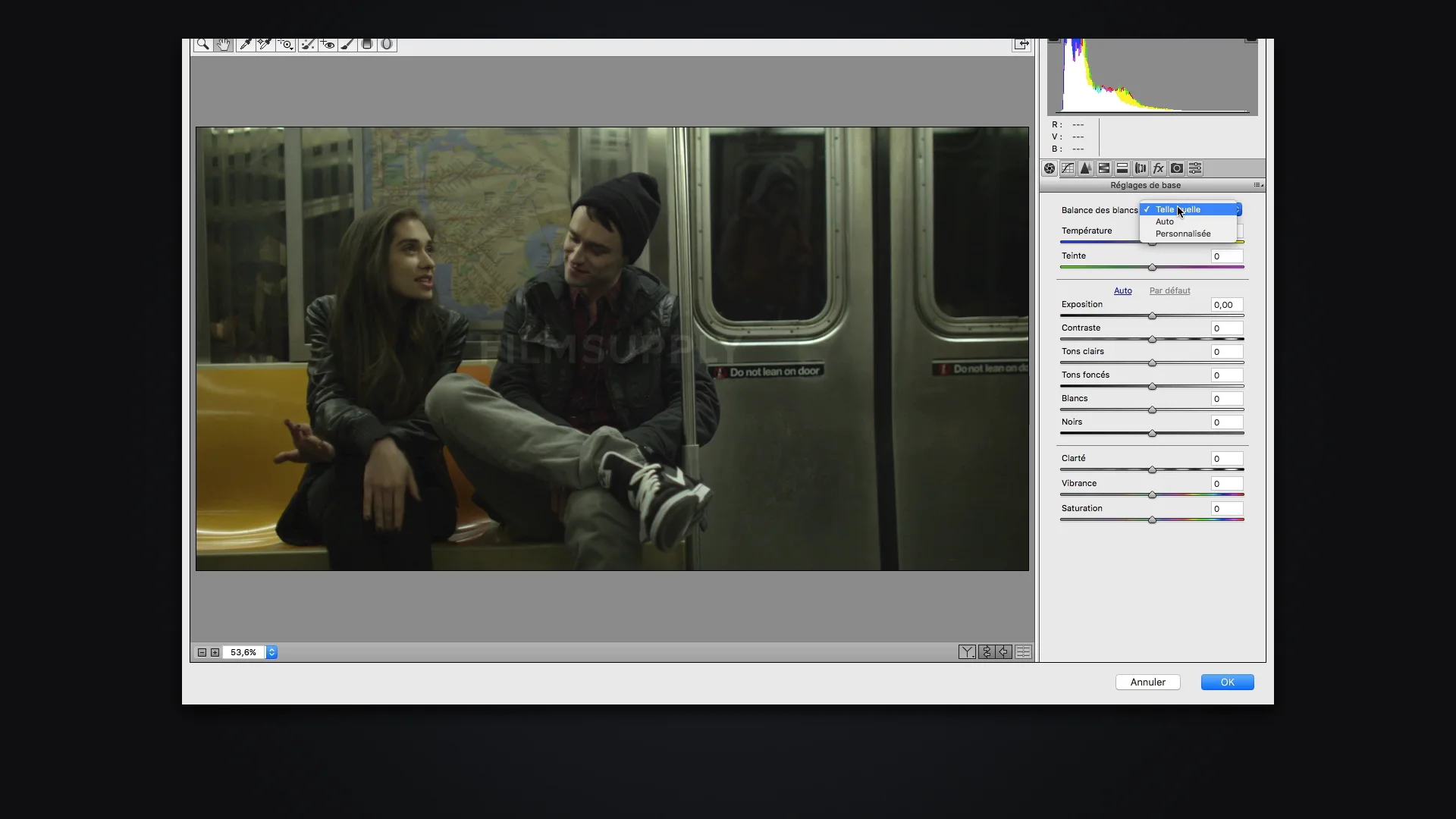Click the Noirs slider handle
Screen dimensions: 1456x819
point(1152,434)
